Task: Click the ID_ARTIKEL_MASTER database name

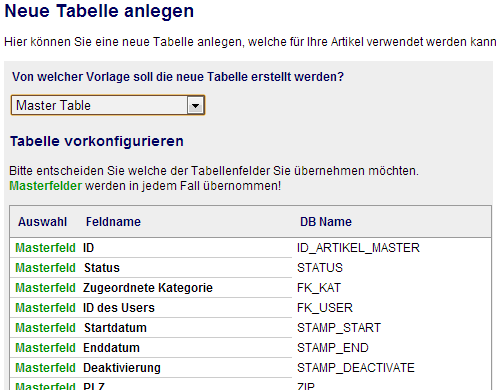Action: point(358,248)
